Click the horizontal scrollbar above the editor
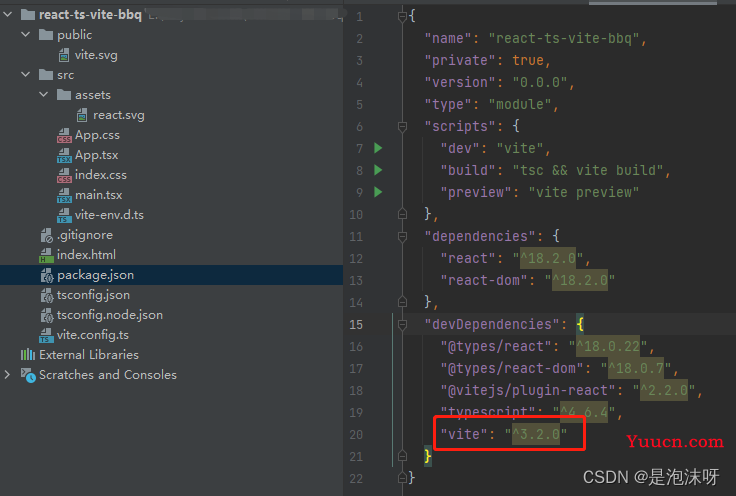The image size is (736, 496). [x=652, y=2]
